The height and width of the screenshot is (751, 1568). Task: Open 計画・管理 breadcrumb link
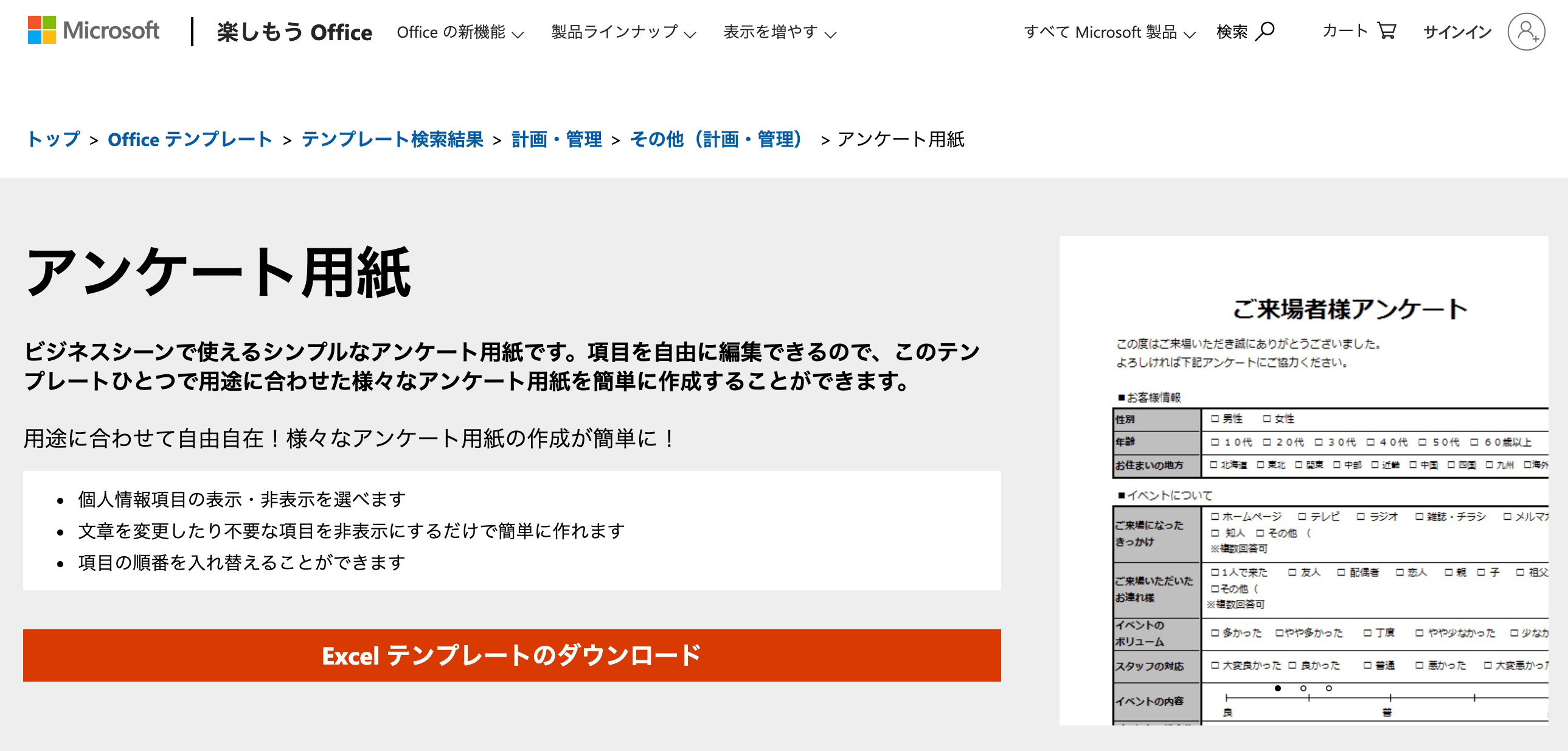click(557, 139)
